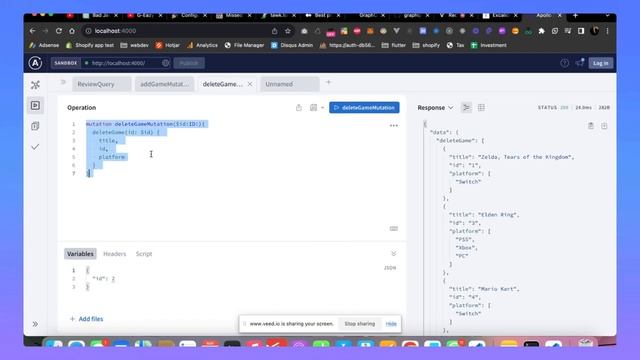
Task: Select the deleteGame... operation tab
Action: coord(222,84)
